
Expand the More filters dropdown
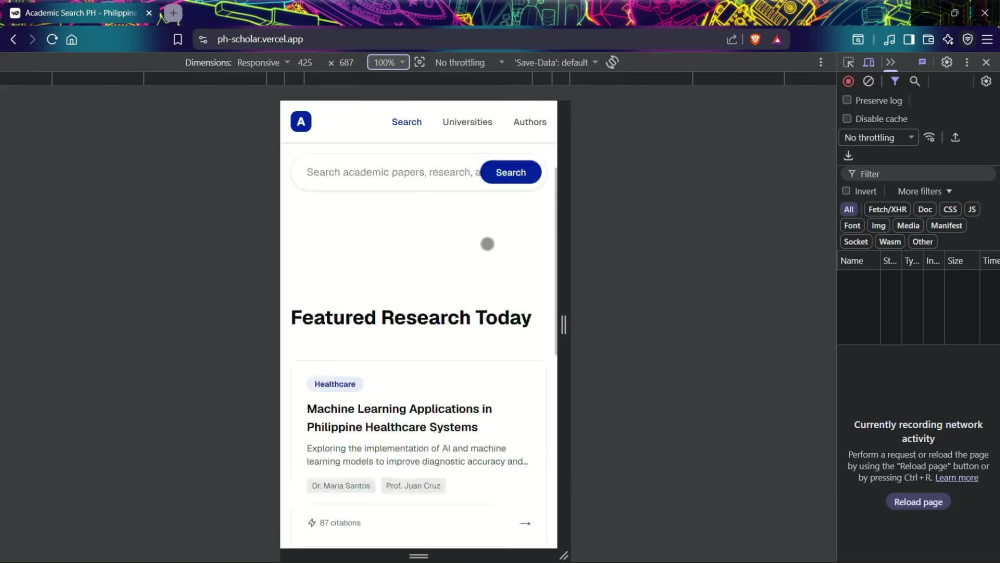click(x=925, y=191)
